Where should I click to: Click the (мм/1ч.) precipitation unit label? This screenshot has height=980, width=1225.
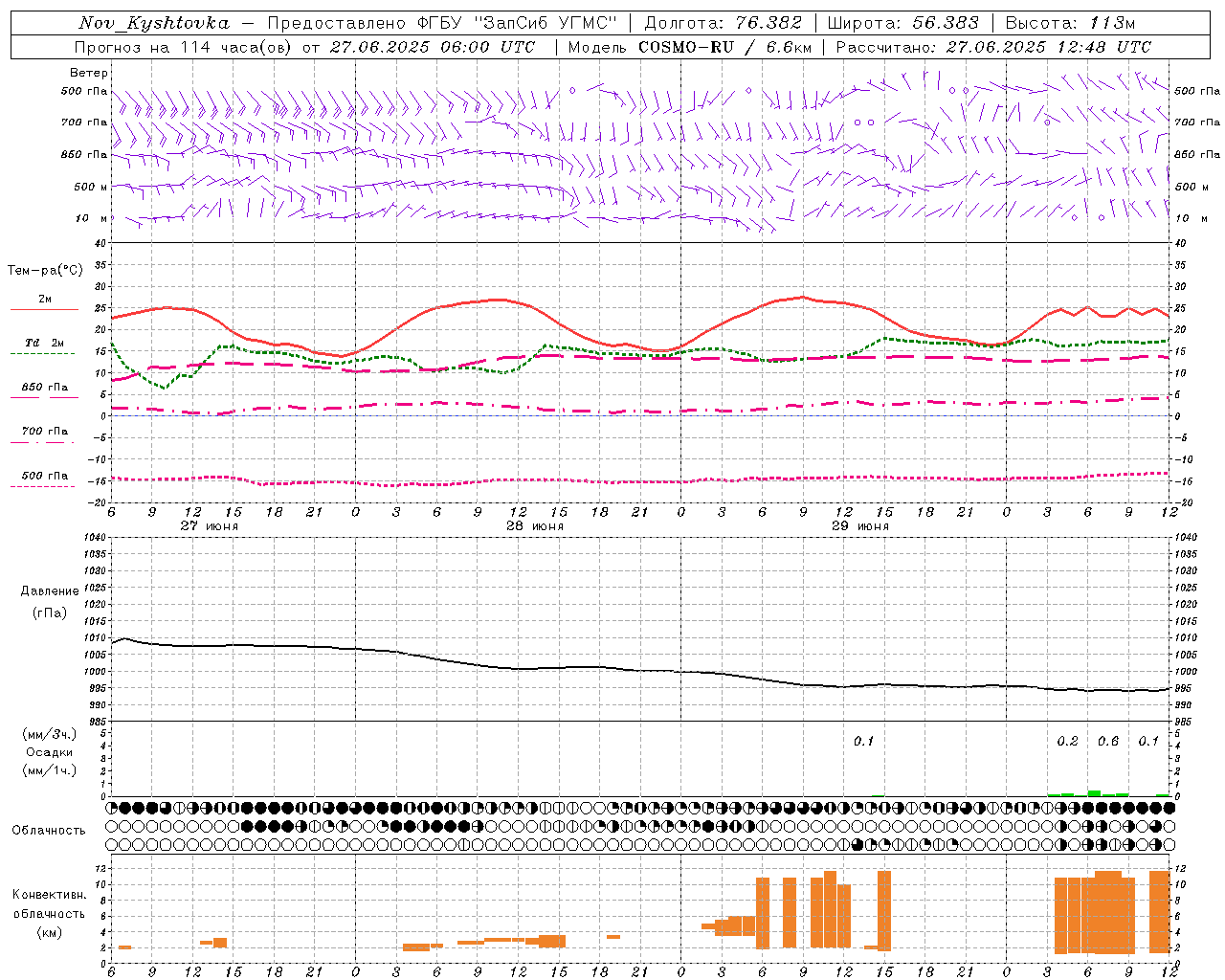(x=50, y=770)
